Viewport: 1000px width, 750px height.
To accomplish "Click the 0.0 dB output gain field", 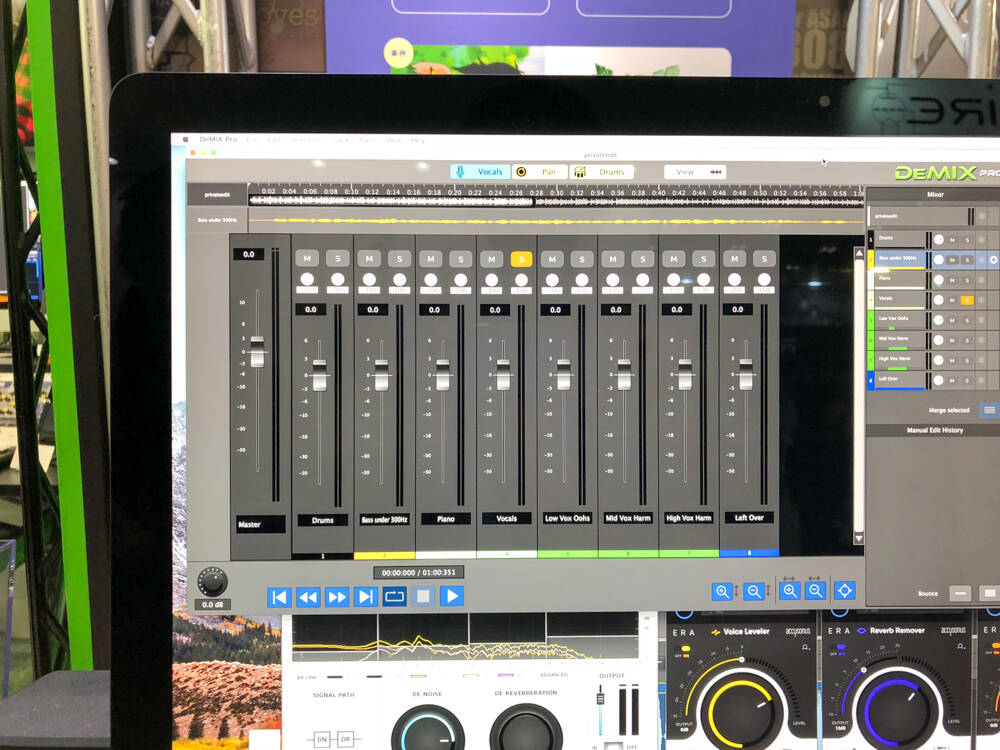I will coord(212,605).
